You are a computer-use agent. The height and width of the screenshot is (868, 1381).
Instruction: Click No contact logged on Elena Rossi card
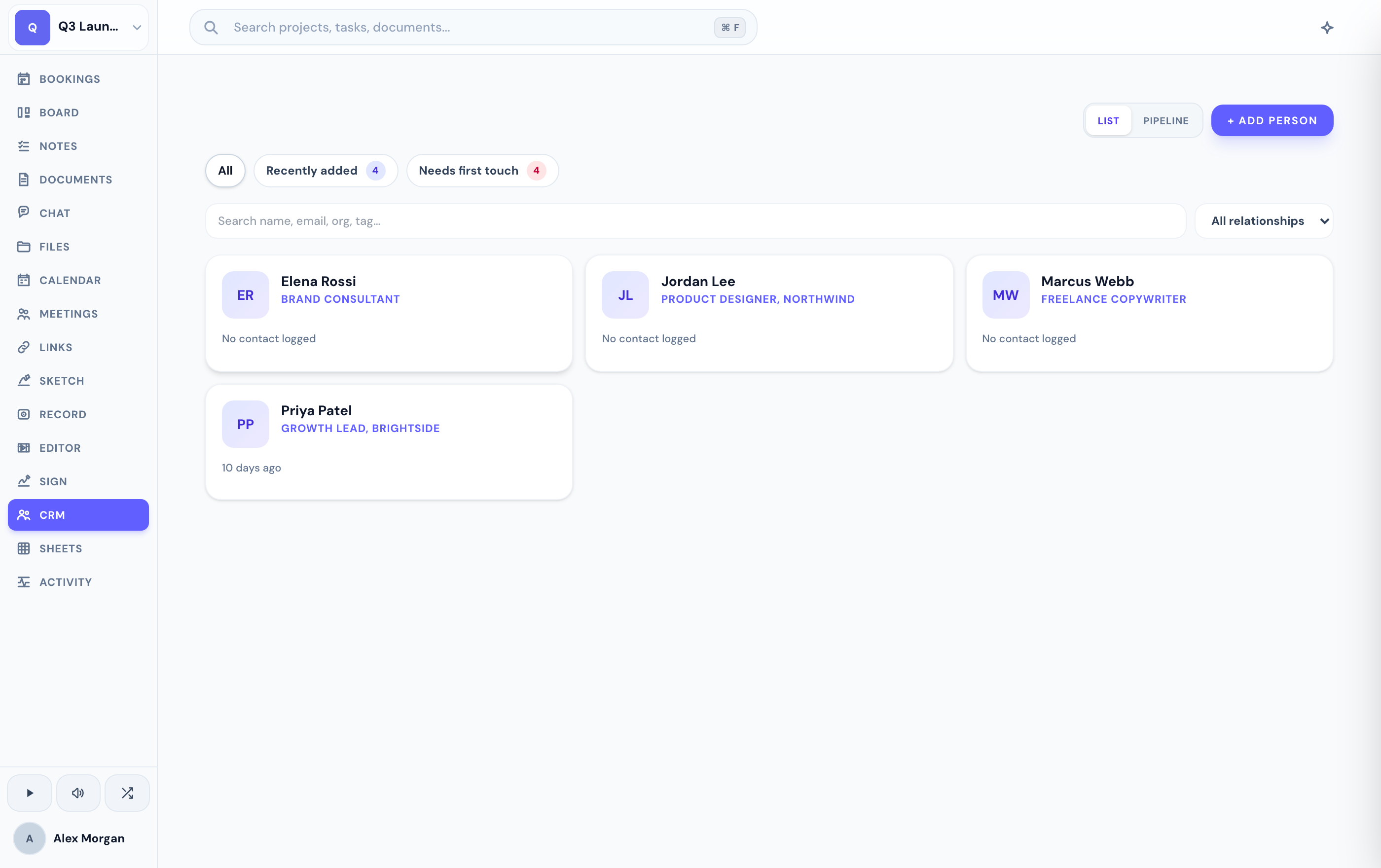268,338
